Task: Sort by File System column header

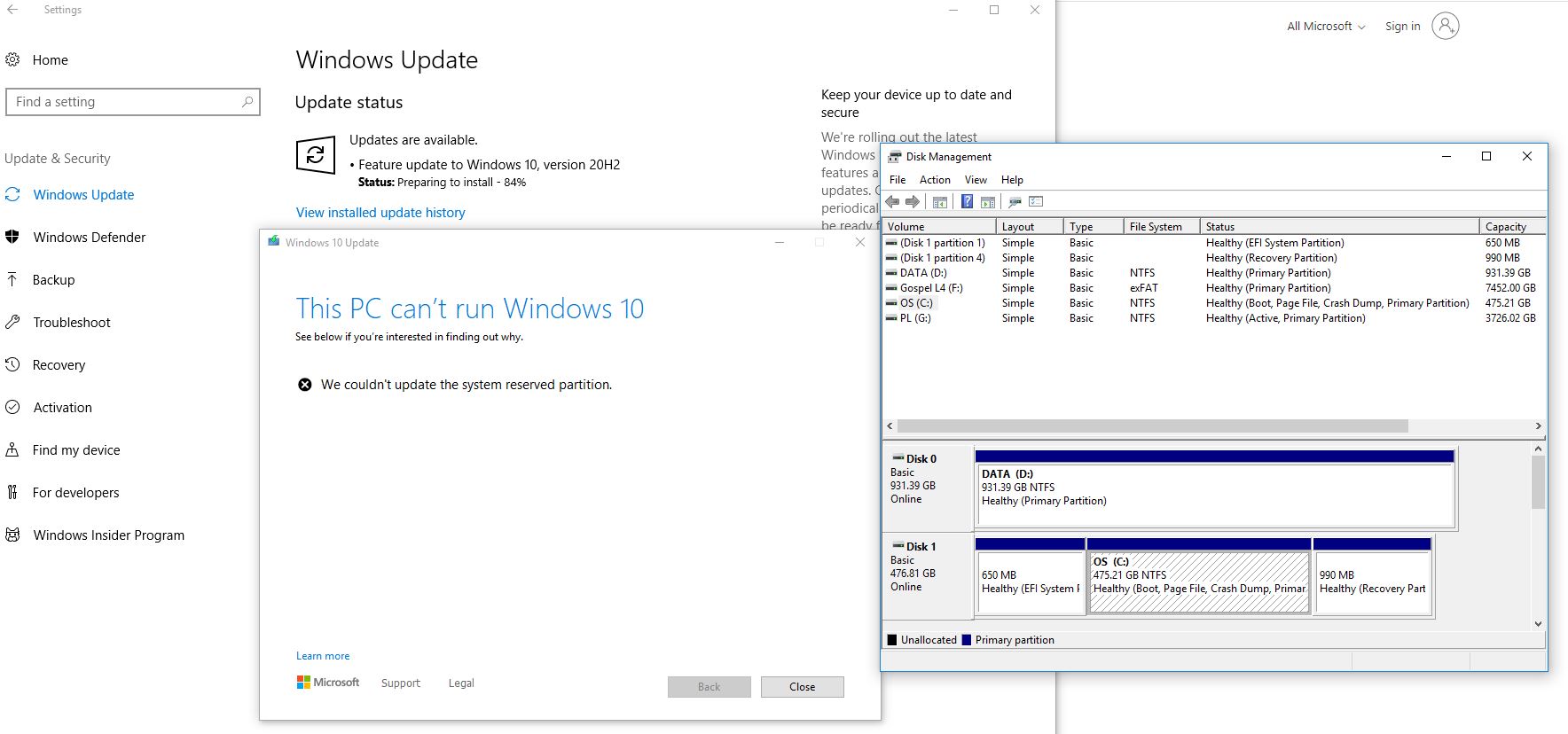Action: (1162, 226)
